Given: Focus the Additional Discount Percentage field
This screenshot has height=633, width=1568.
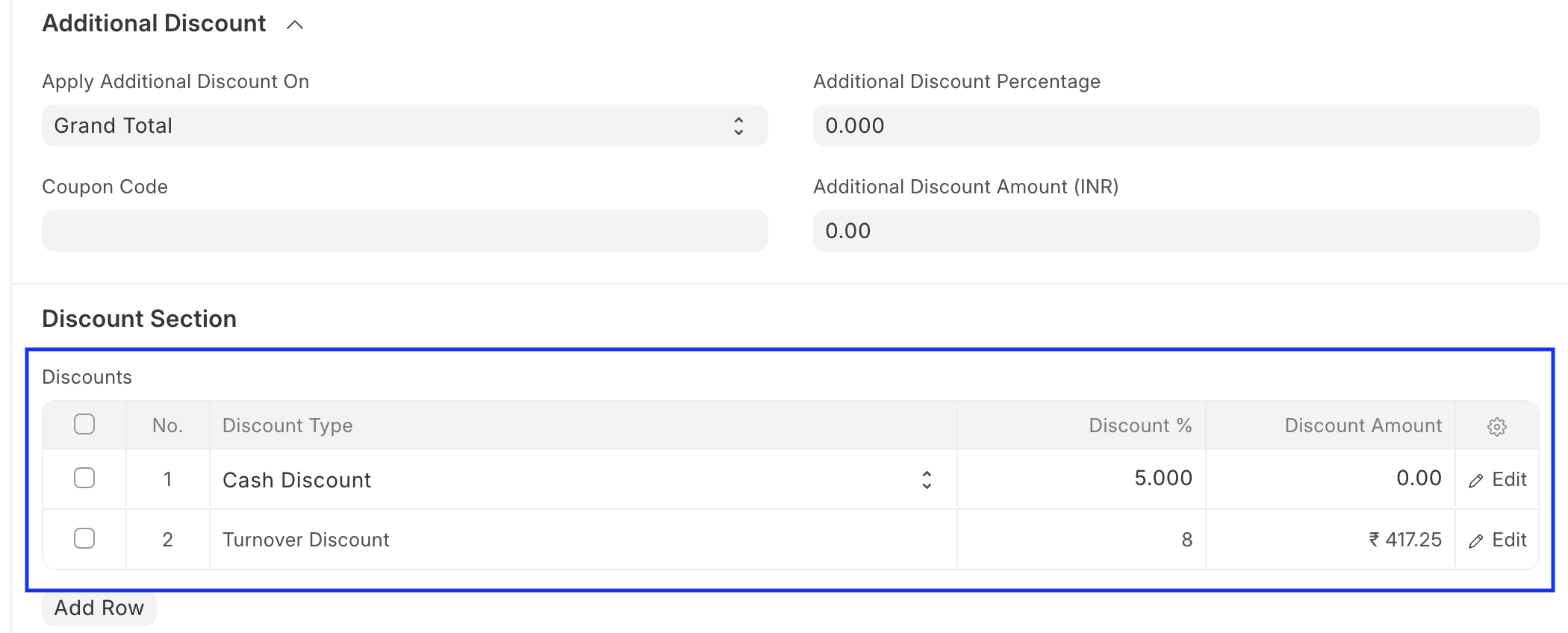Looking at the screenshot, I should [1176, 125].
